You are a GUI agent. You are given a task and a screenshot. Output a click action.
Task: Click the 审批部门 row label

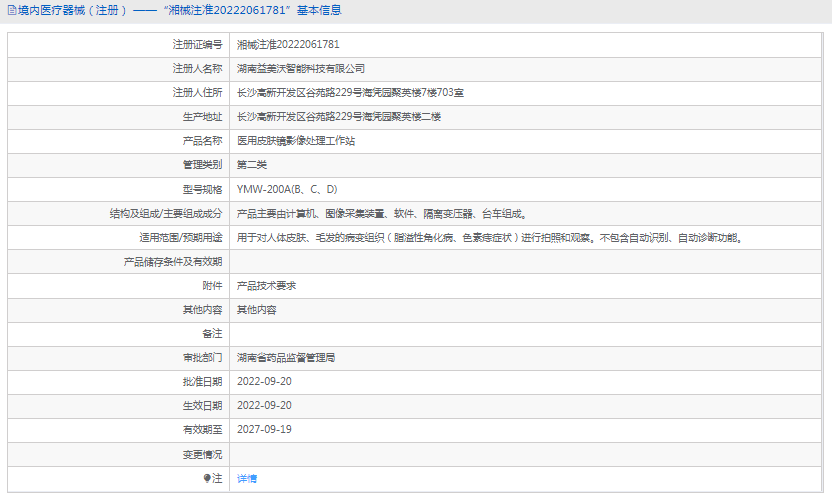203,358
